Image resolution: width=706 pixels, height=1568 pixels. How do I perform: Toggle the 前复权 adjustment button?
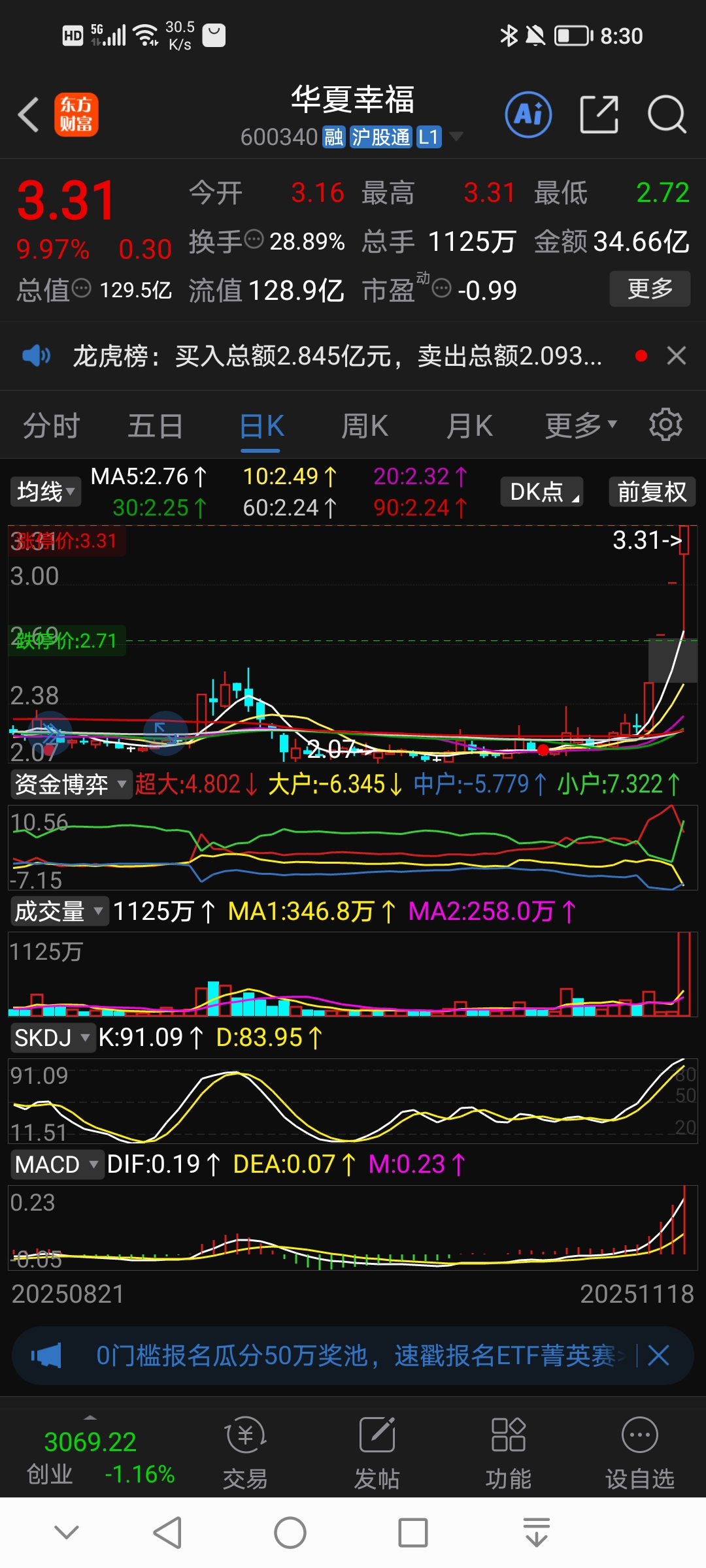pos(652,491)
